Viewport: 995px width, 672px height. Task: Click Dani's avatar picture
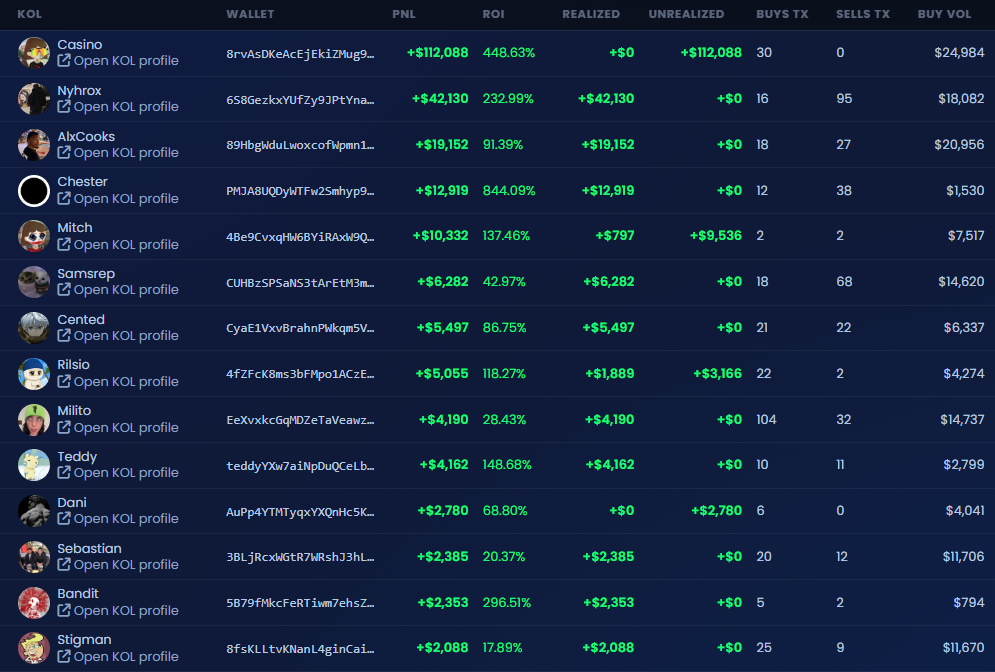[34, 511]
